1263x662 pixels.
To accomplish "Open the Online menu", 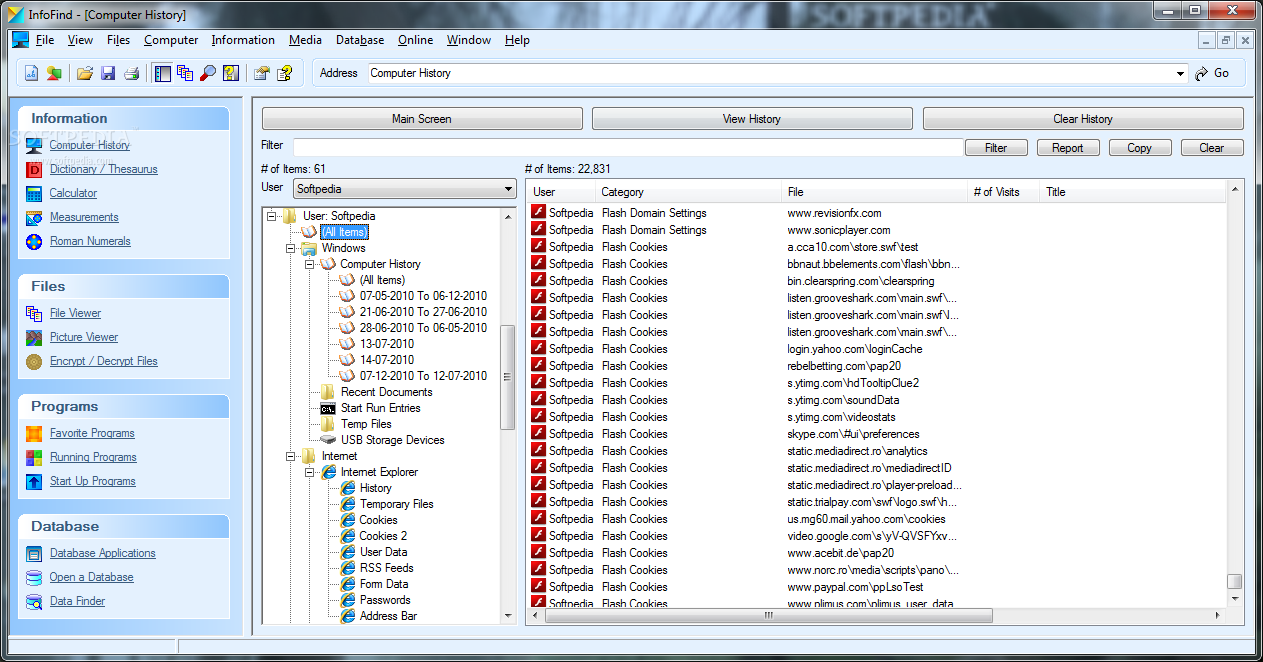I will tap(415, 40).
